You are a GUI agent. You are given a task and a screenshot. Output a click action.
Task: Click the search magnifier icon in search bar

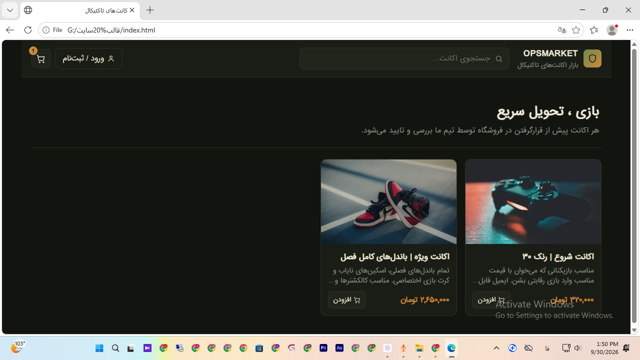point(499,59)
